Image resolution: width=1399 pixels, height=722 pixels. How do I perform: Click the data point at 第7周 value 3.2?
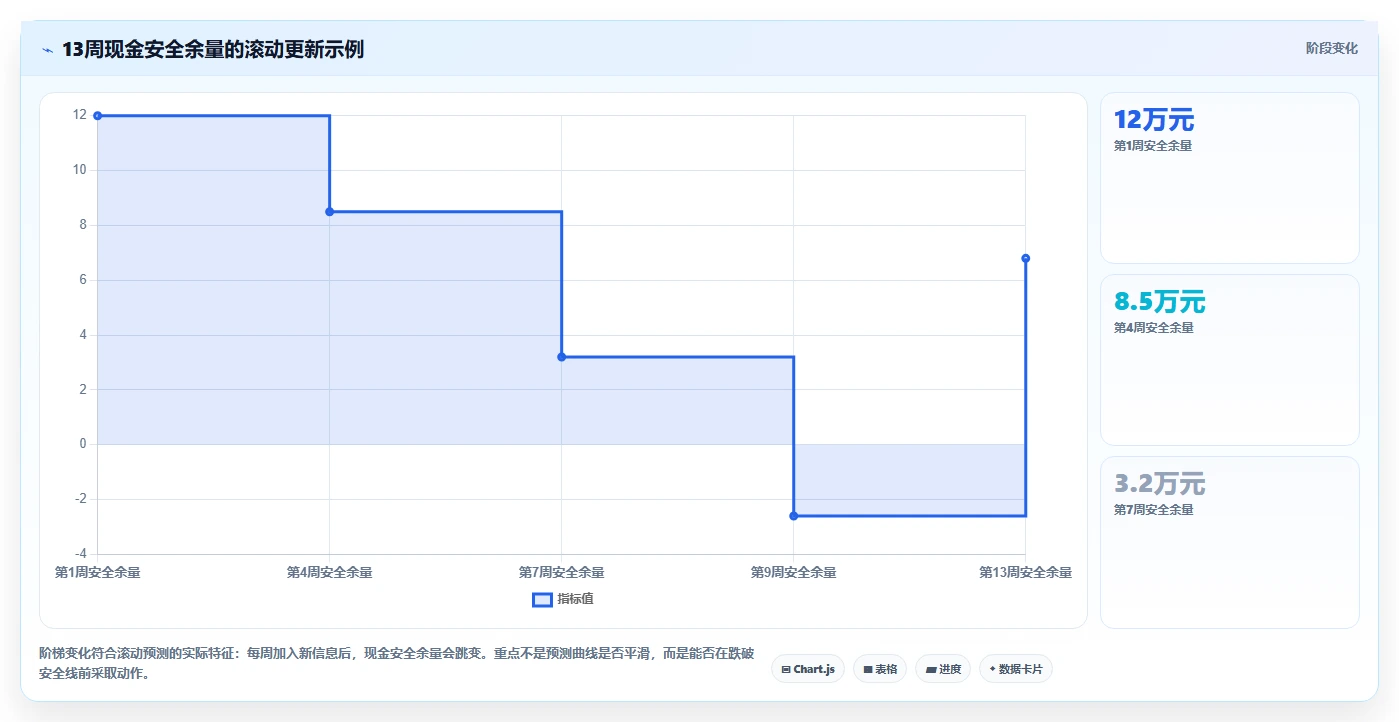tap(561, 357)
